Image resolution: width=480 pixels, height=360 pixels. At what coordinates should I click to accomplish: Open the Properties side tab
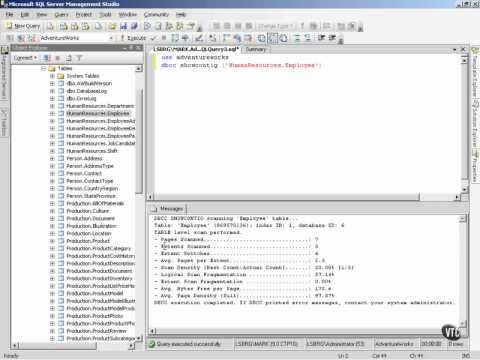click(475, 166)
